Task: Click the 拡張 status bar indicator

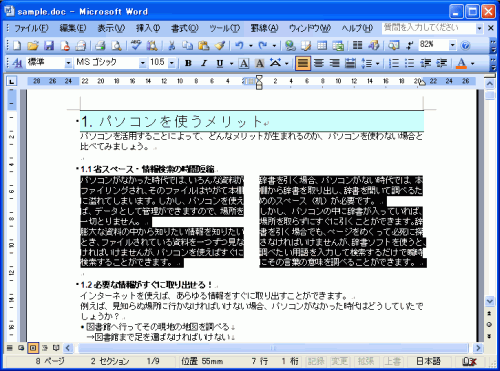Action: (366, 361)
